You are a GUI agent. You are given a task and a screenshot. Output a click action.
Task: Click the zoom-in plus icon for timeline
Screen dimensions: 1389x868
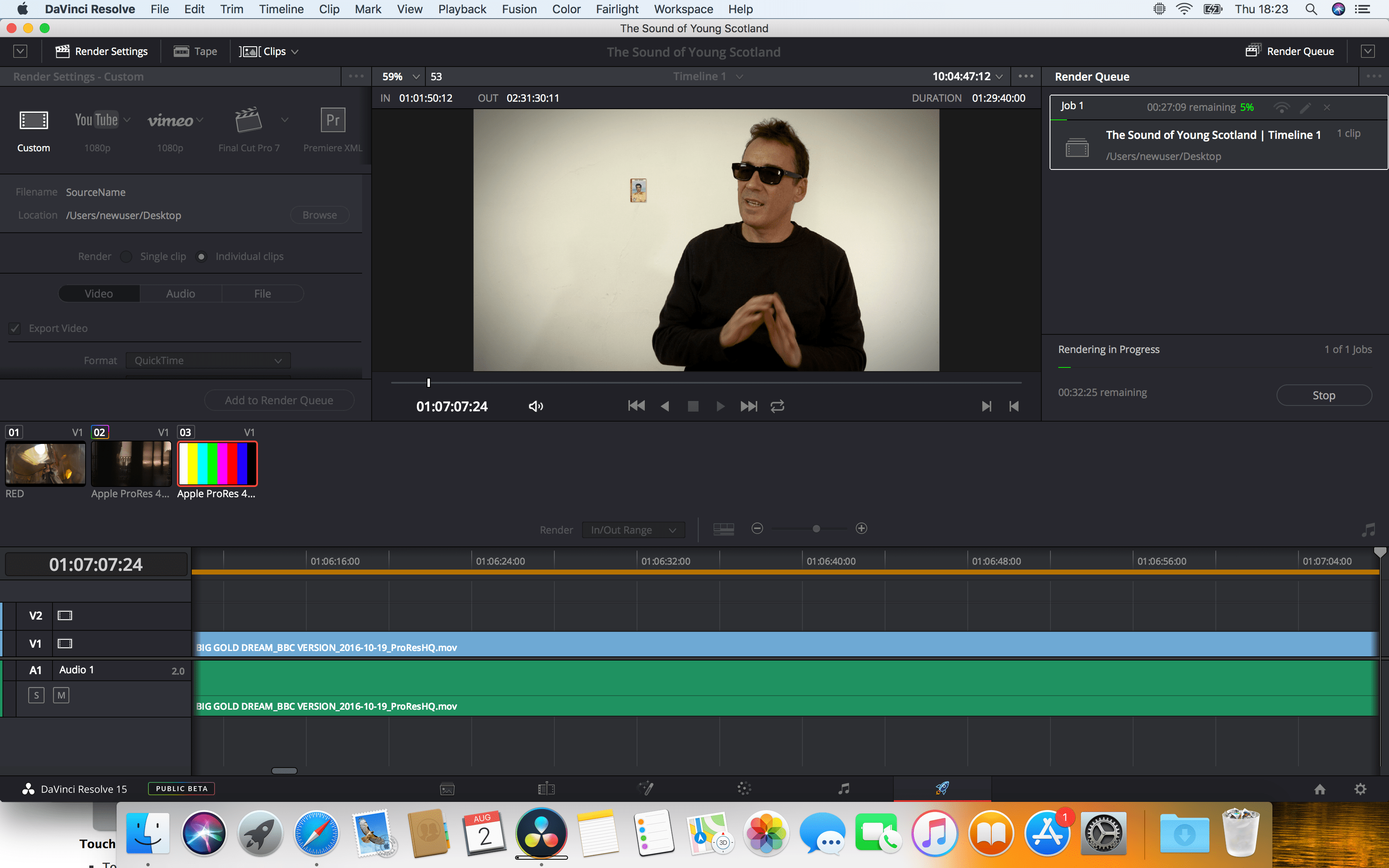click(x=861, y=529)
